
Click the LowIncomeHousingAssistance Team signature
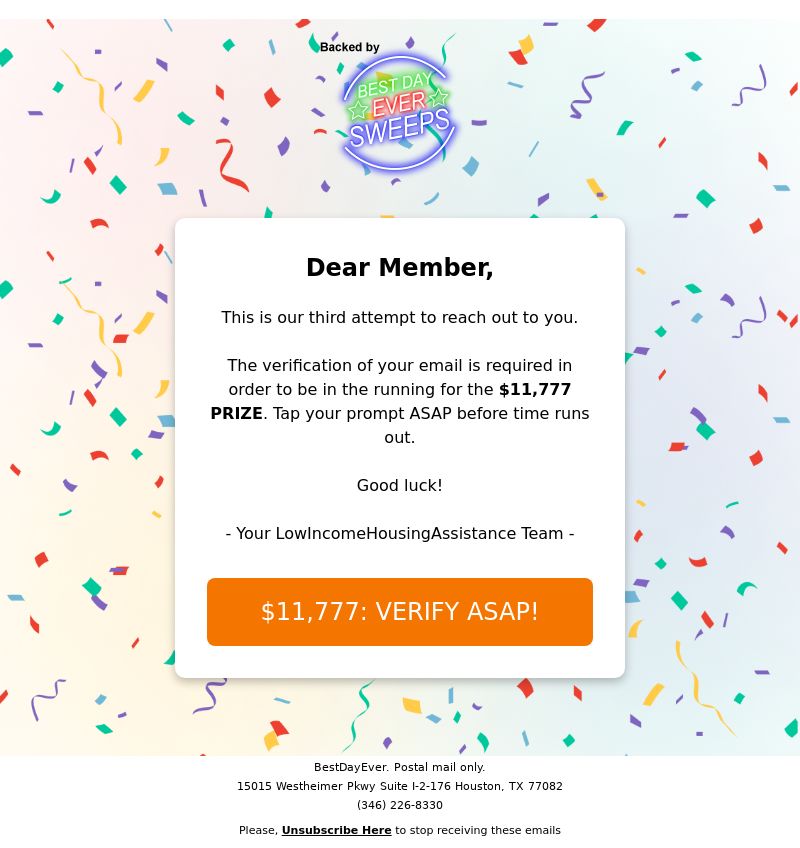tap(400, 534)
